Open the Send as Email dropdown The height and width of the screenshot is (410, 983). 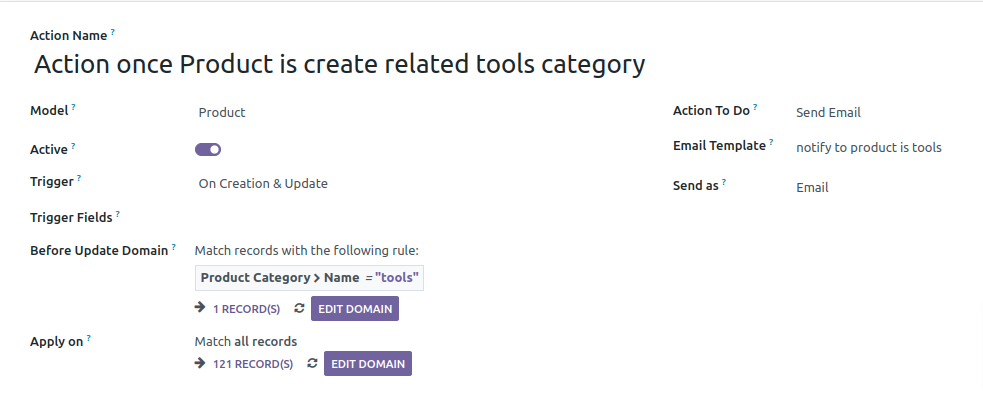point(812,187)
